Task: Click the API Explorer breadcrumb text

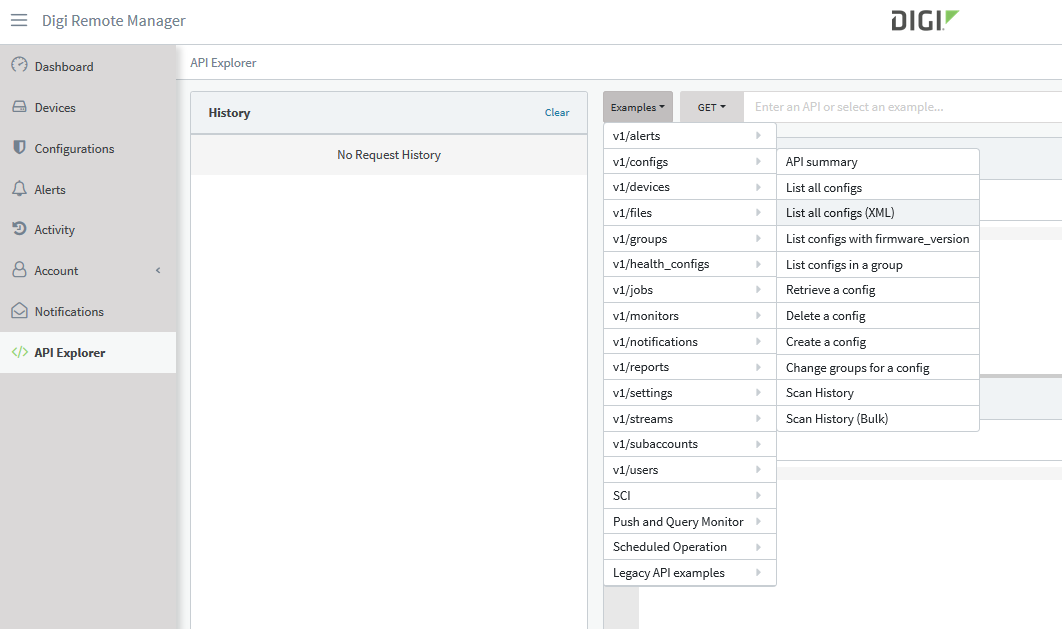Action: 223,62
